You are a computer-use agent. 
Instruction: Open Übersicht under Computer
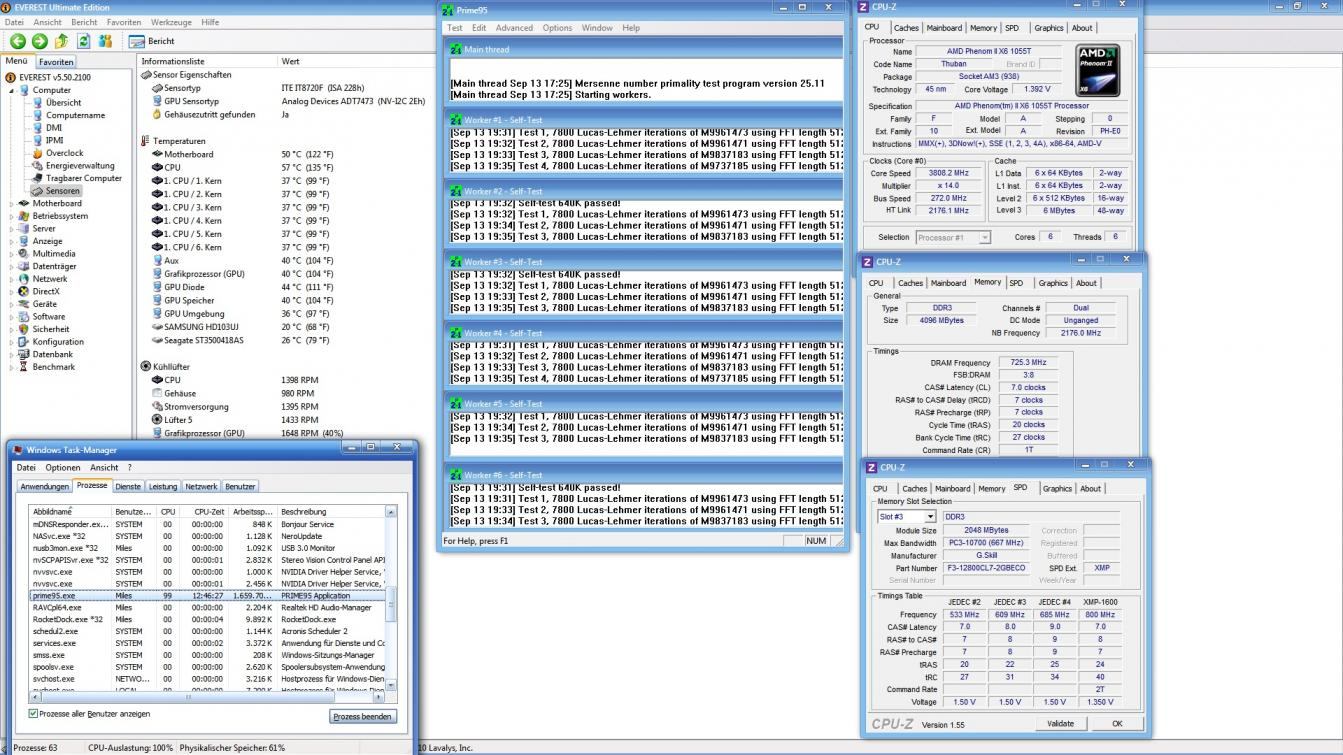[x=63, y=102]
